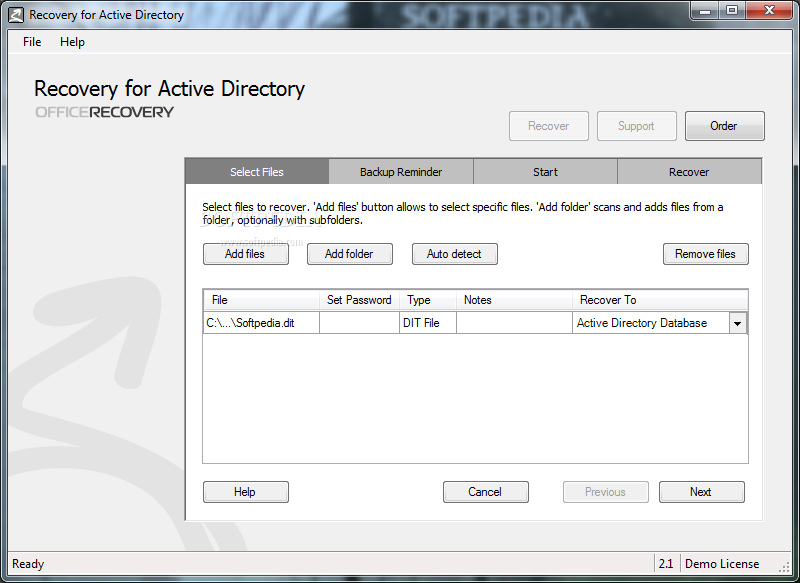
Task: Click the Remove files button
Action: (706, 254)
